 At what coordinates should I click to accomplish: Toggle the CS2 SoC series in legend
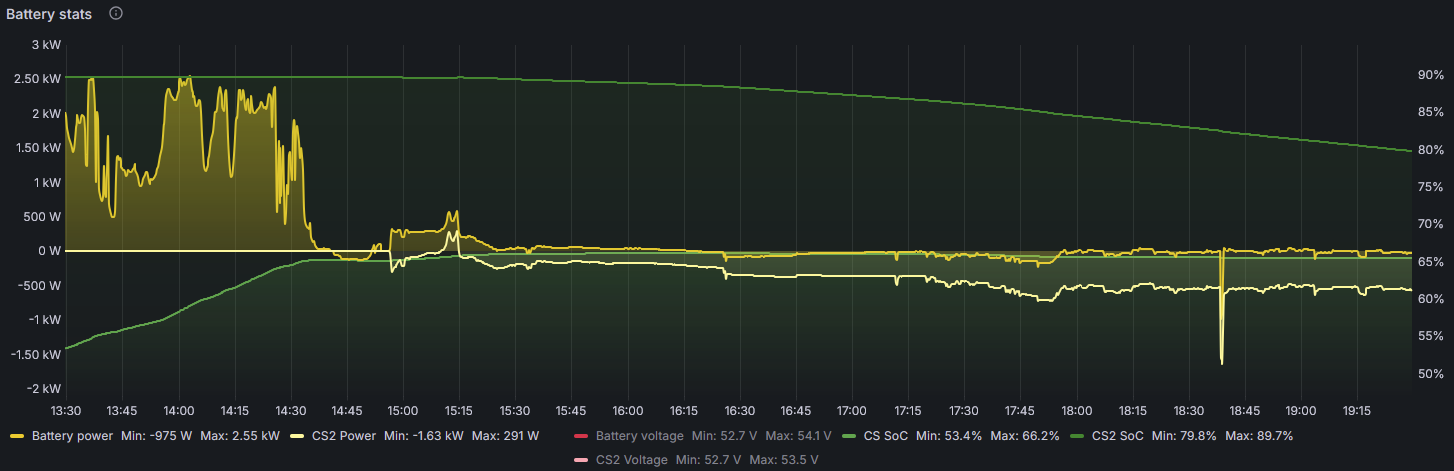(1118, 436)
